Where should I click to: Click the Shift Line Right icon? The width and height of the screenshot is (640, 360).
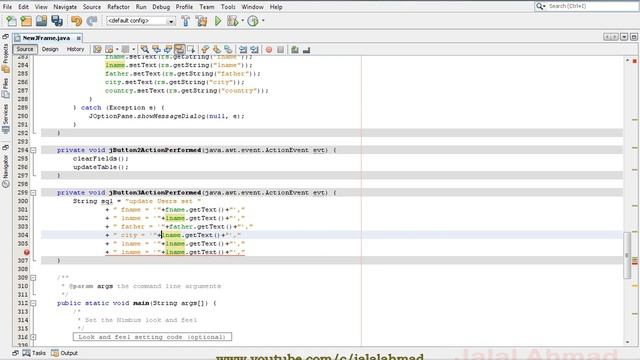(254, 49)
